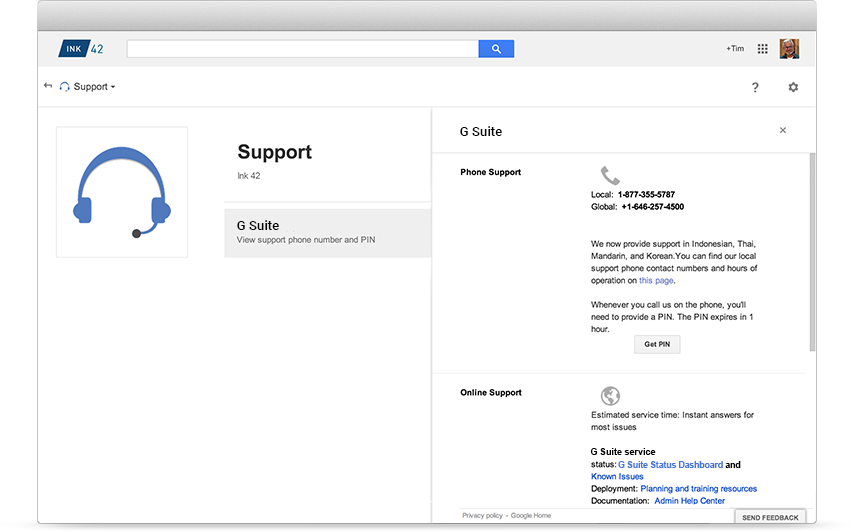Select the G Suite support entry
853x532 pixels.
327,233
